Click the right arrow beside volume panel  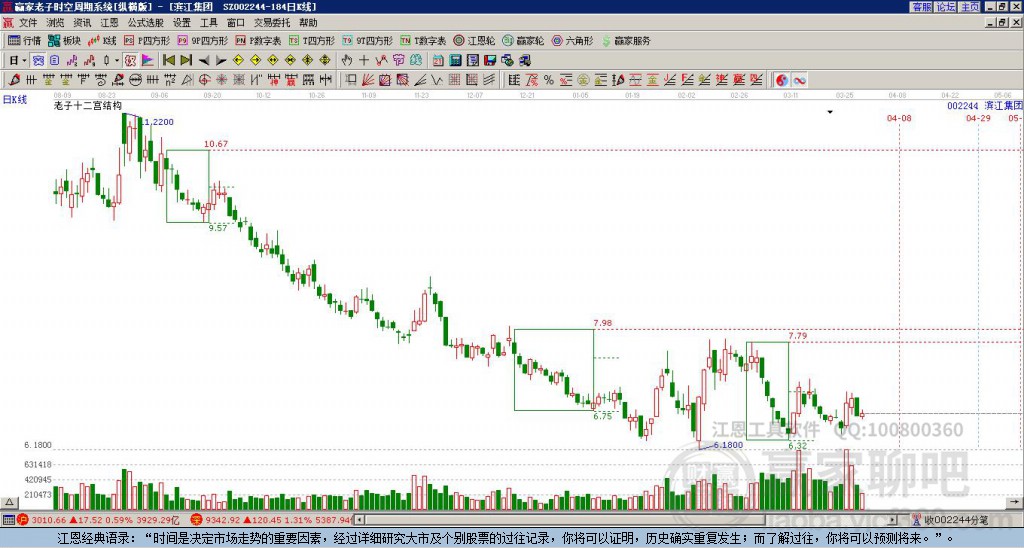[1014, 502]
